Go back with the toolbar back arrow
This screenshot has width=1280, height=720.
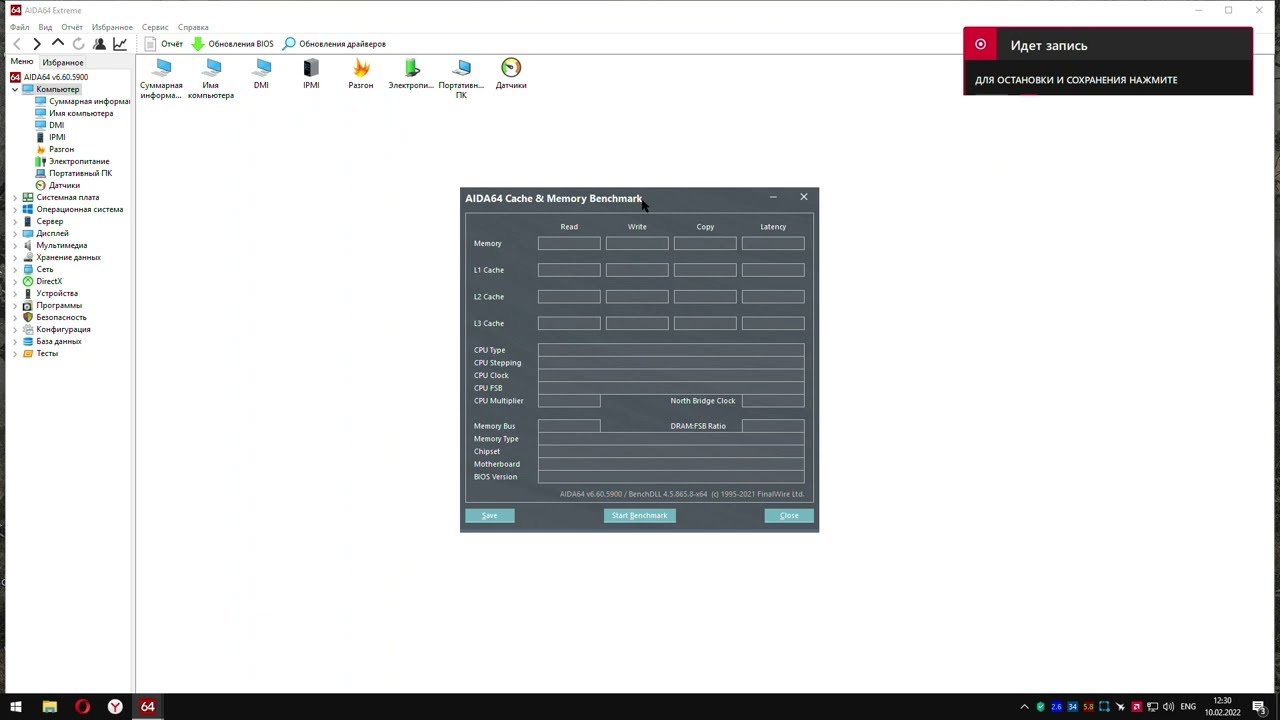(17, 44)
